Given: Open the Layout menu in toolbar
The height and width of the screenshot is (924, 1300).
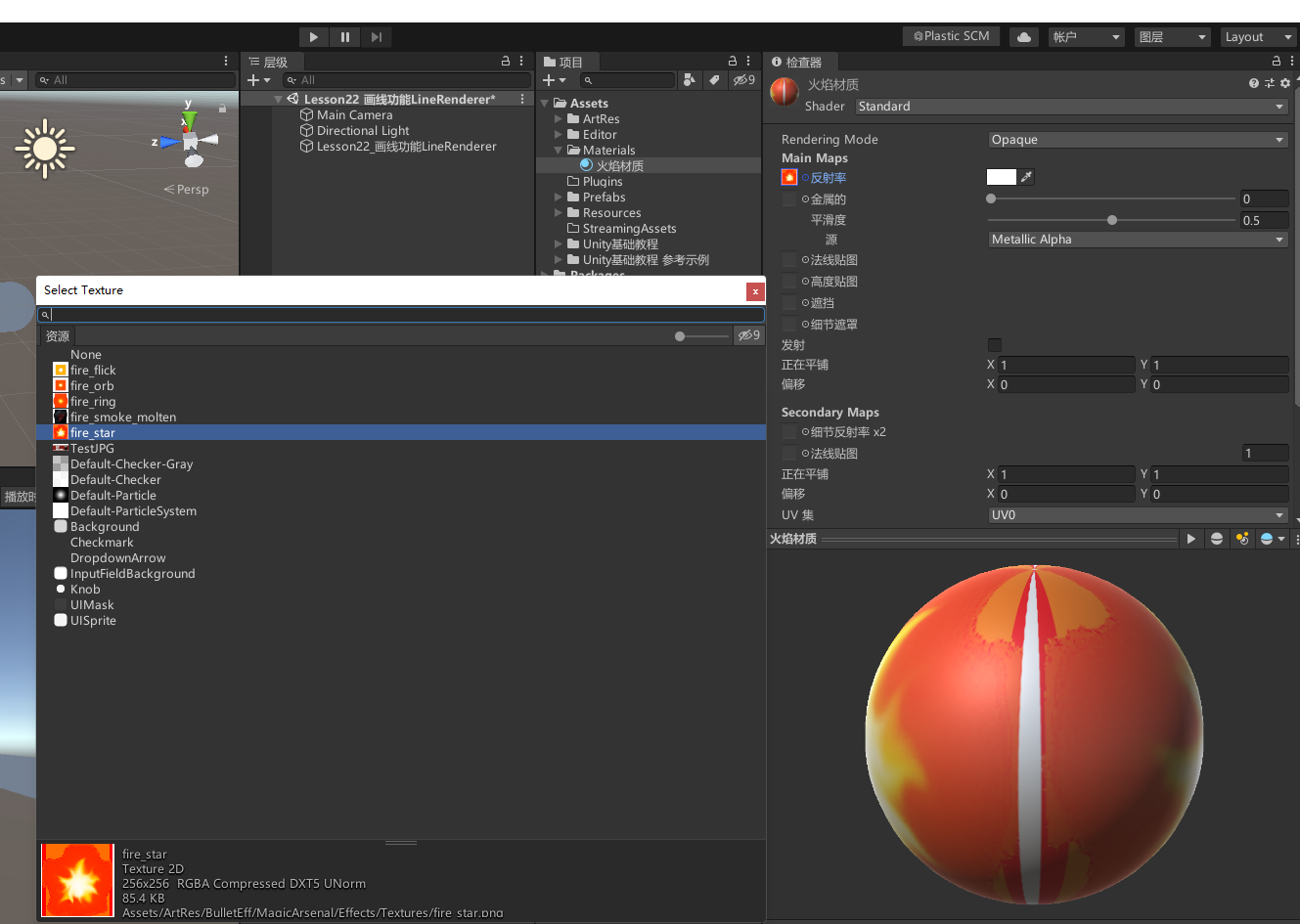Looking at the screenshot, I should [x=1258, y=37].
